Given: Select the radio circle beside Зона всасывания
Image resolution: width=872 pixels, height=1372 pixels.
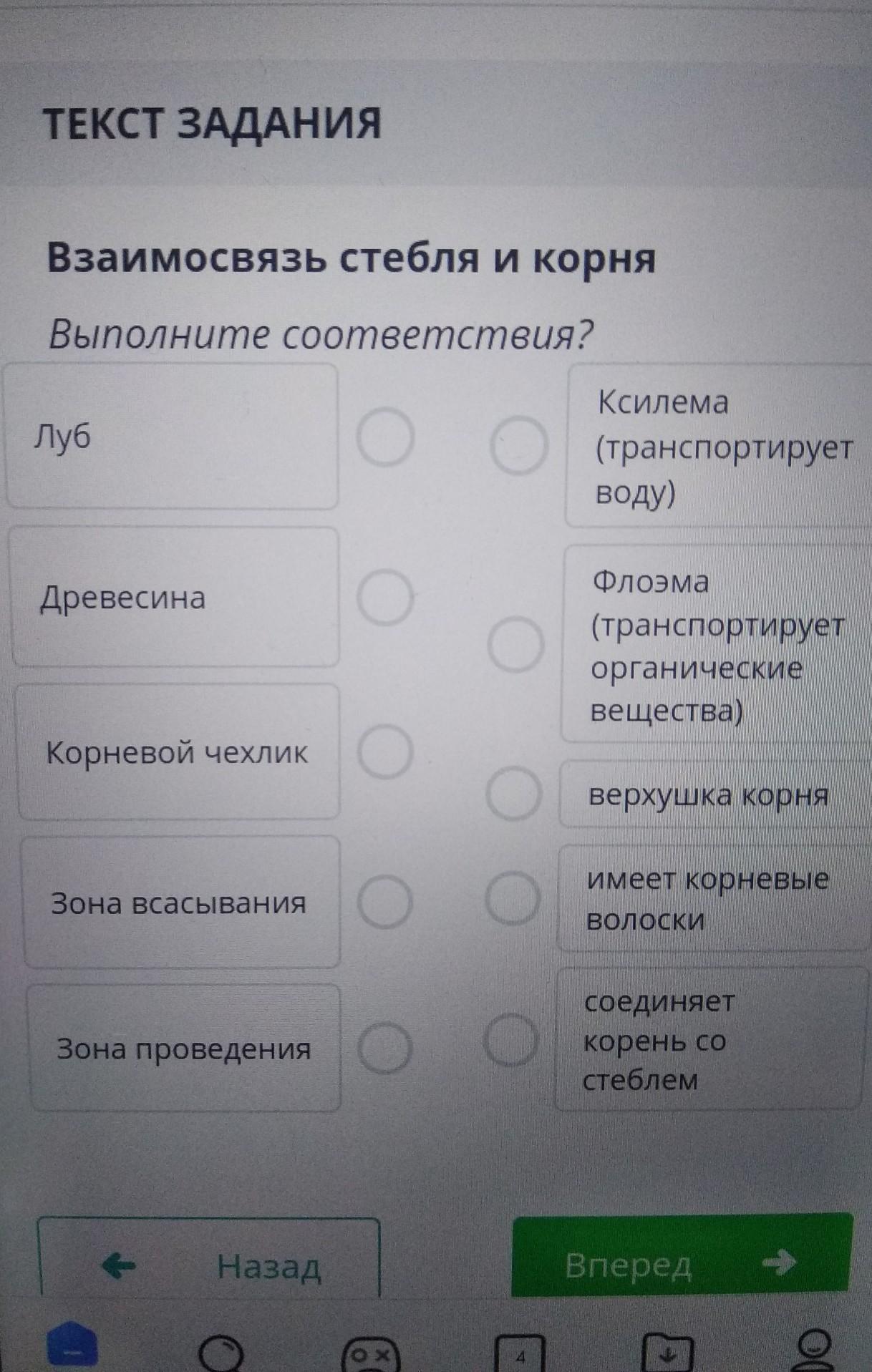Looking at the screenshot, I should coord(385,901).
